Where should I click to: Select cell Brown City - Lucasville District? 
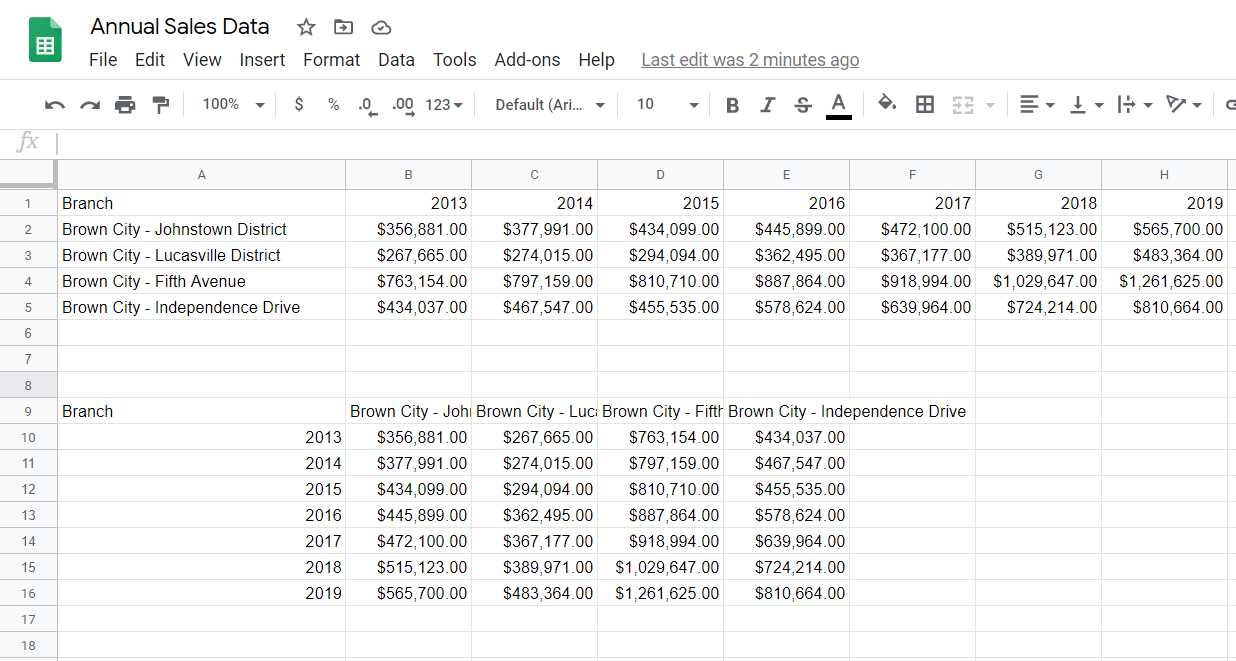pos(201,255)
